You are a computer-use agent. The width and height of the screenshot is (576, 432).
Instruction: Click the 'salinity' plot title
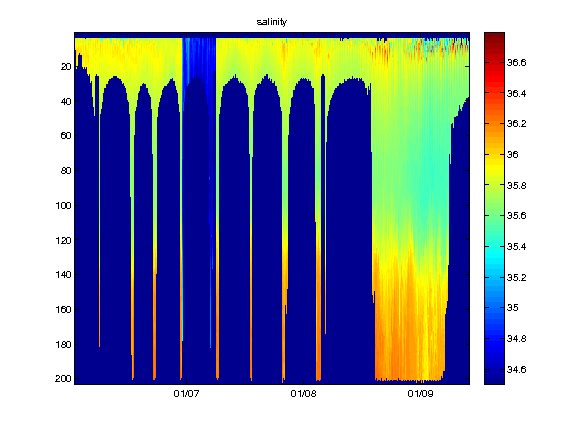[x=271, y=22]
